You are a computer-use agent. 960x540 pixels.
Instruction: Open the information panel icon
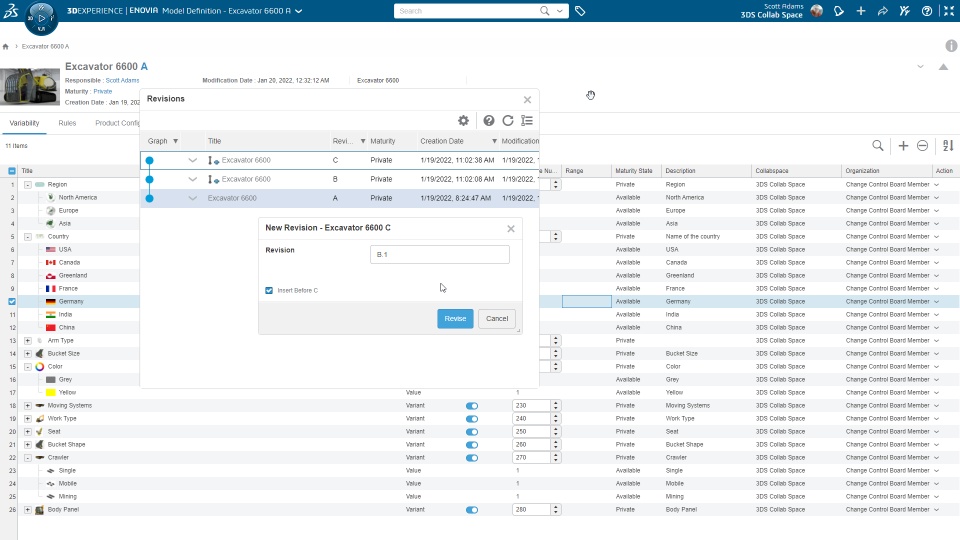click(x=951, y=46)
